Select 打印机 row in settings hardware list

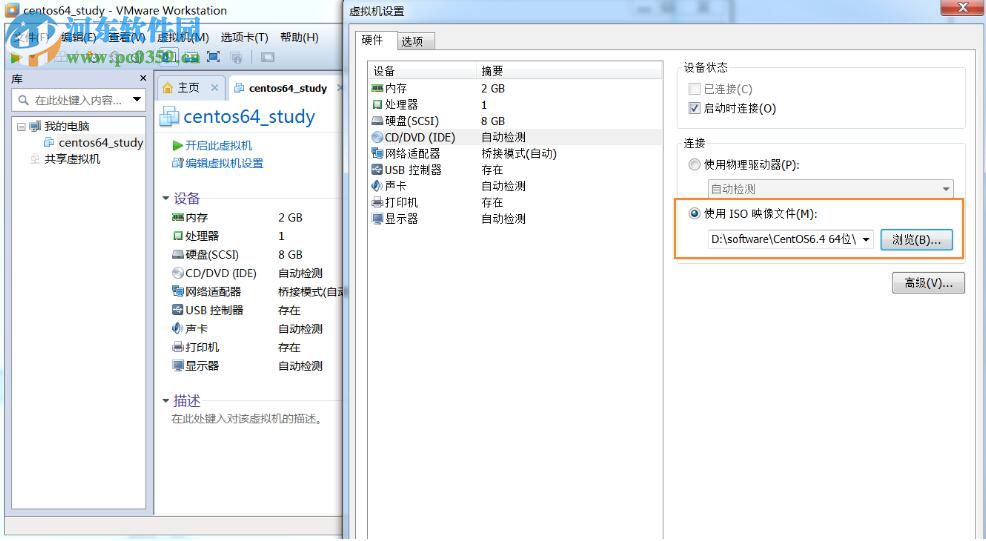(x=515, y=203)
